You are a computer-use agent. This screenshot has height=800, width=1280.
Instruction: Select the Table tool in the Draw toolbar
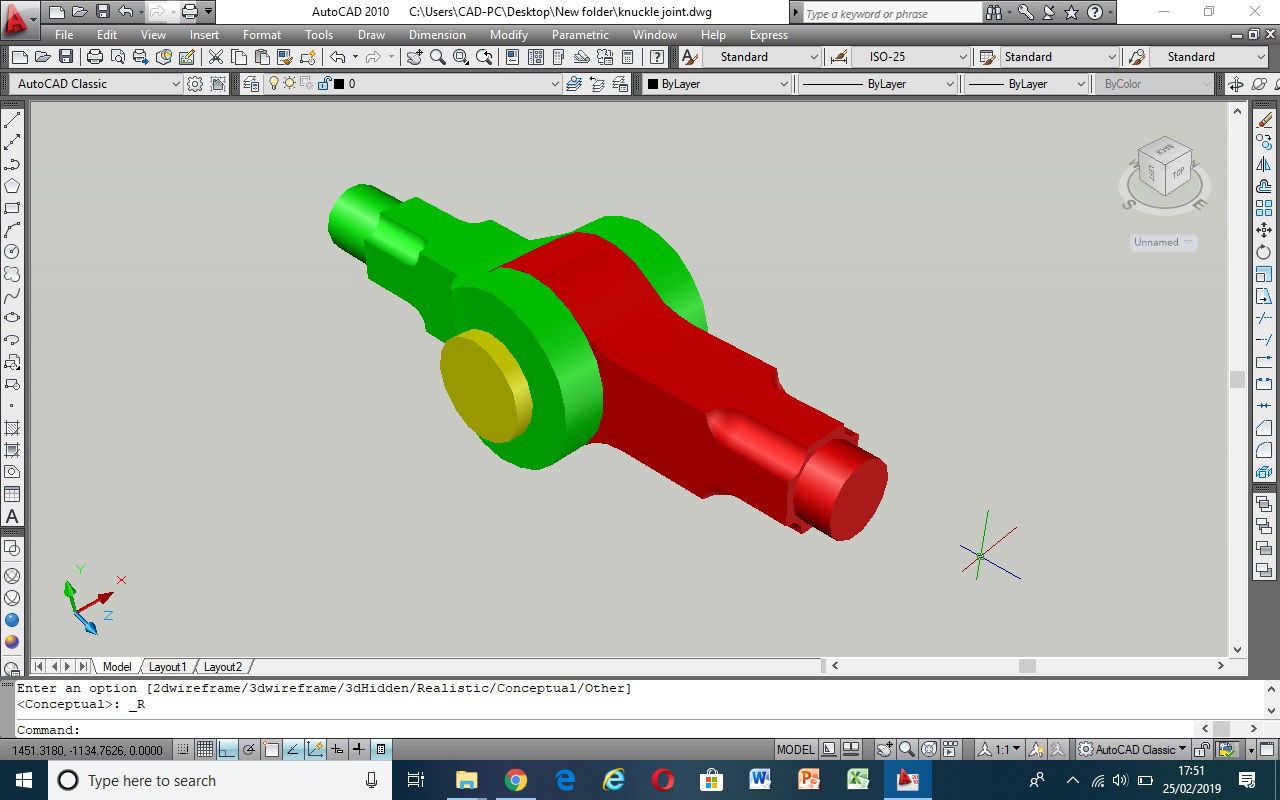tap(13, 494)
